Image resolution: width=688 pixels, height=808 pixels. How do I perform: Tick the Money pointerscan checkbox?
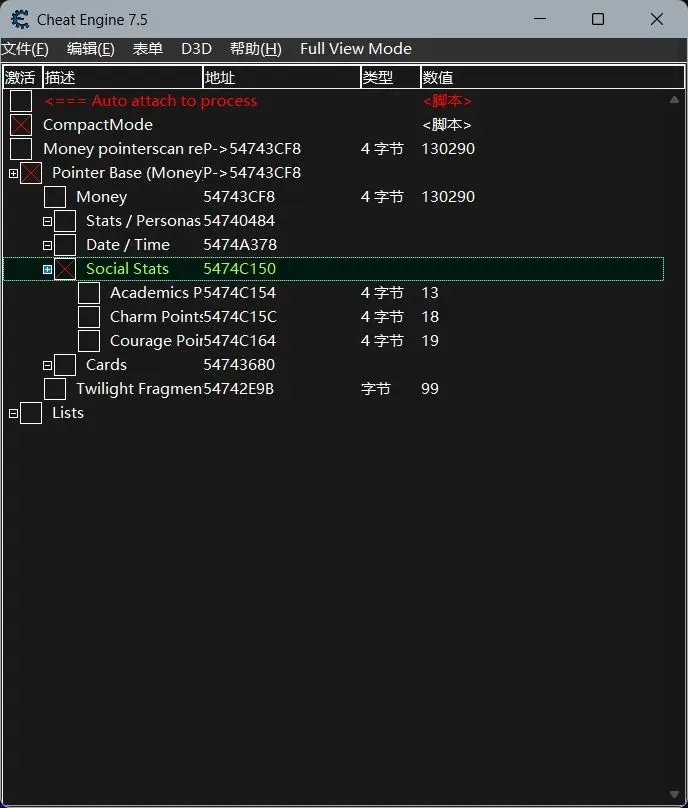[x=21, y=149]
